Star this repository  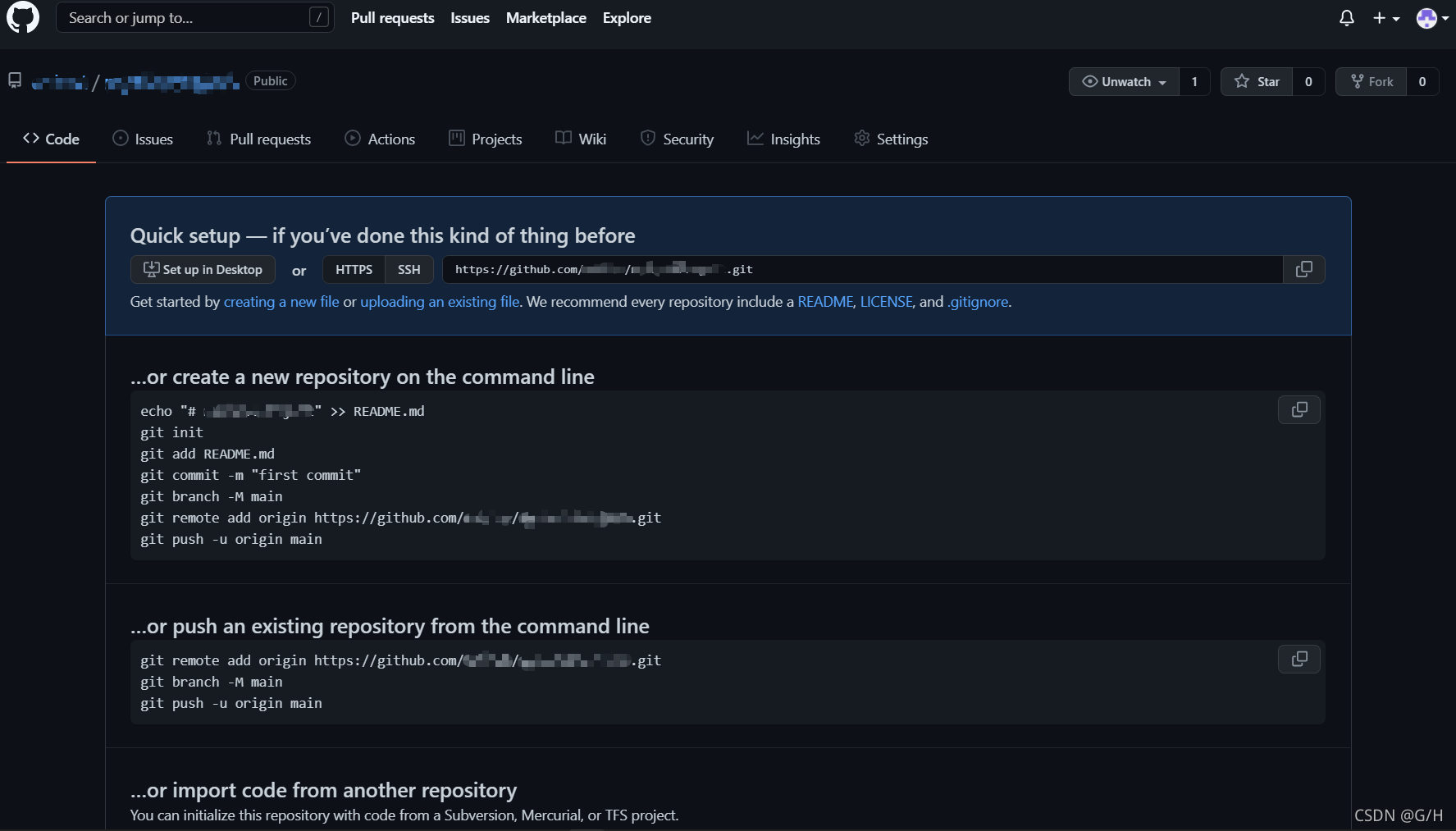(1257, 81)
